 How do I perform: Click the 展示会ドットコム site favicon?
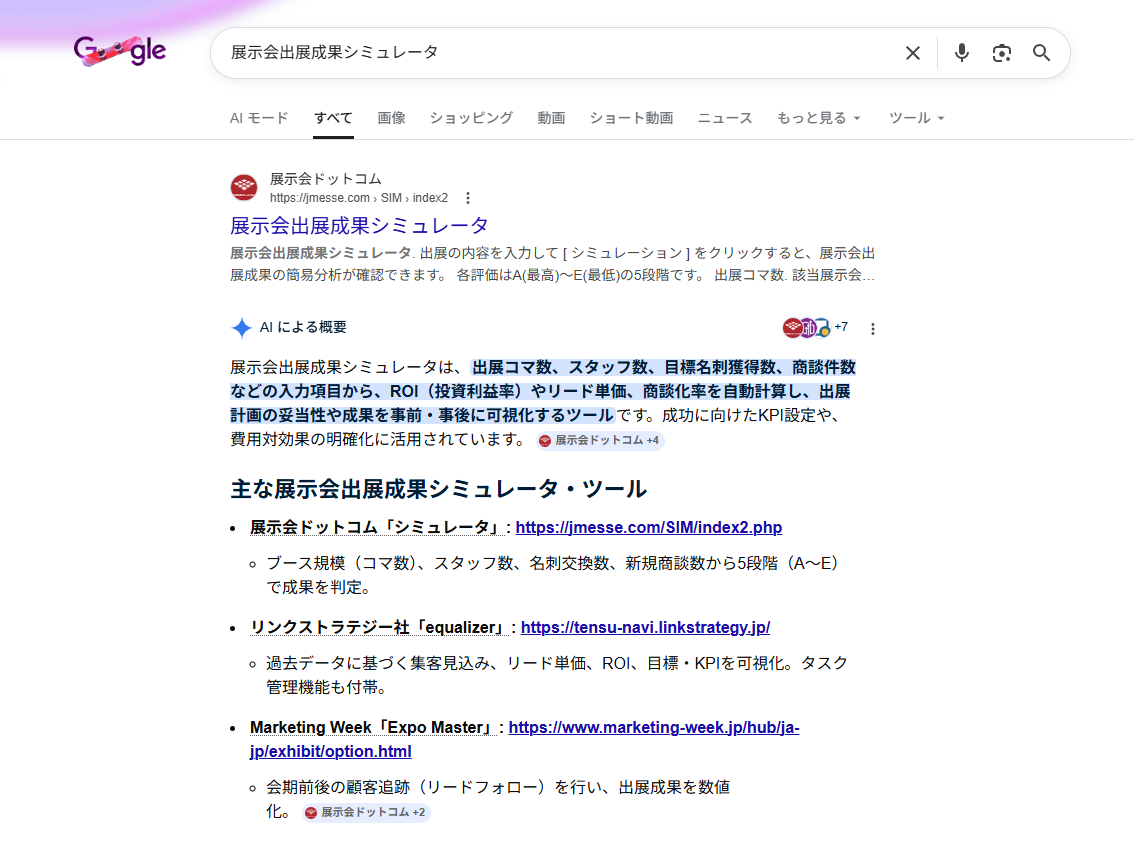pyautogui.click(x=244, y=187)
